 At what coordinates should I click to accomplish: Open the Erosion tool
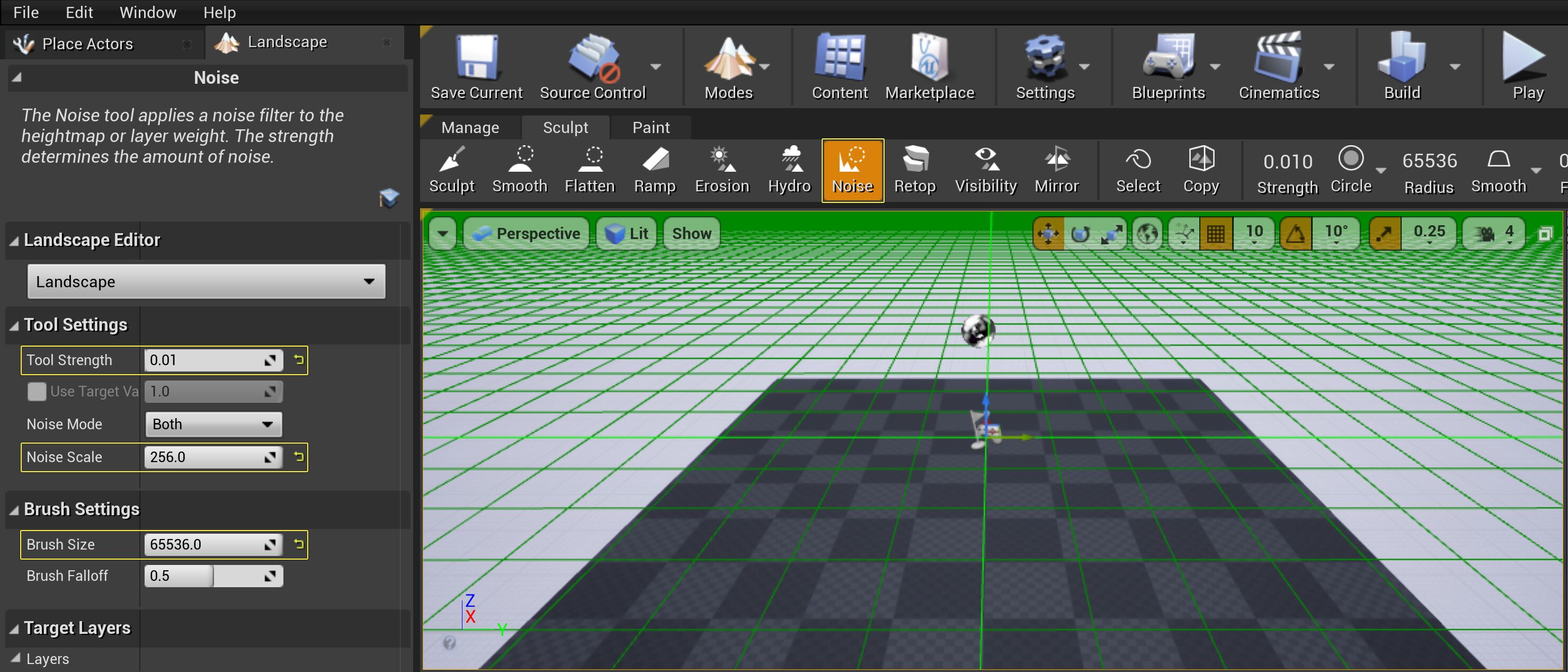coord(722,171)
